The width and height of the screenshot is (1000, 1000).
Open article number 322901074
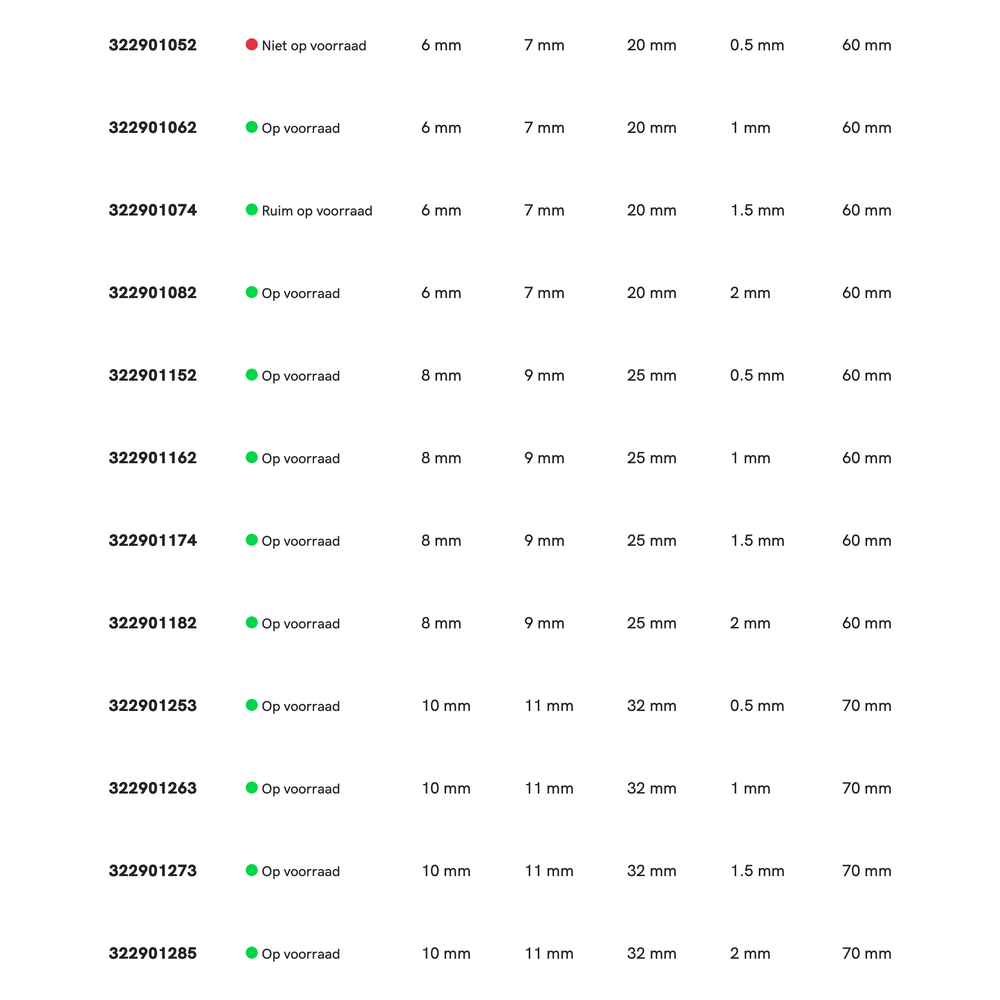click(153, 210)
